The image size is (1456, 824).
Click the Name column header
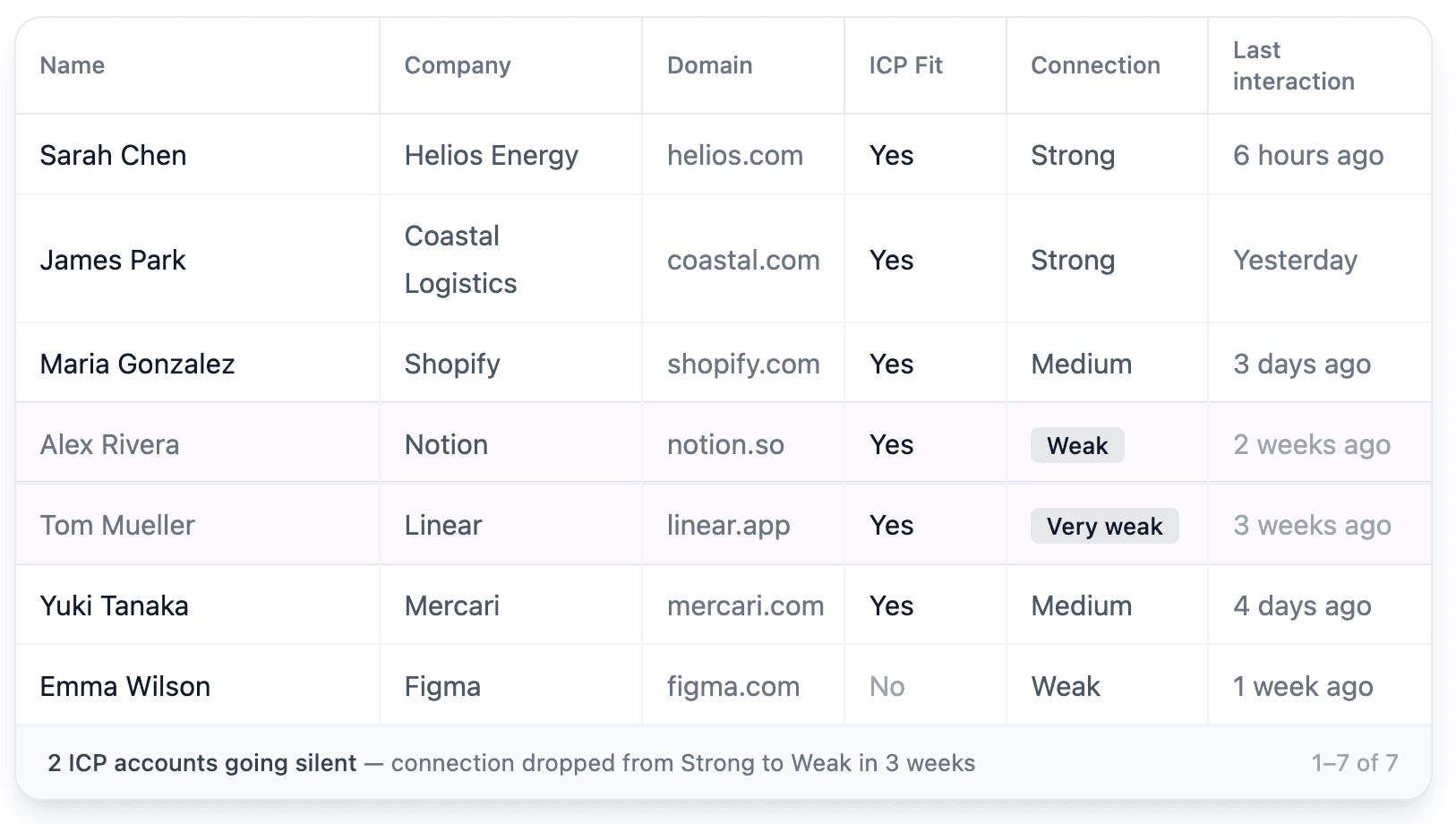(x=73, y=65)
